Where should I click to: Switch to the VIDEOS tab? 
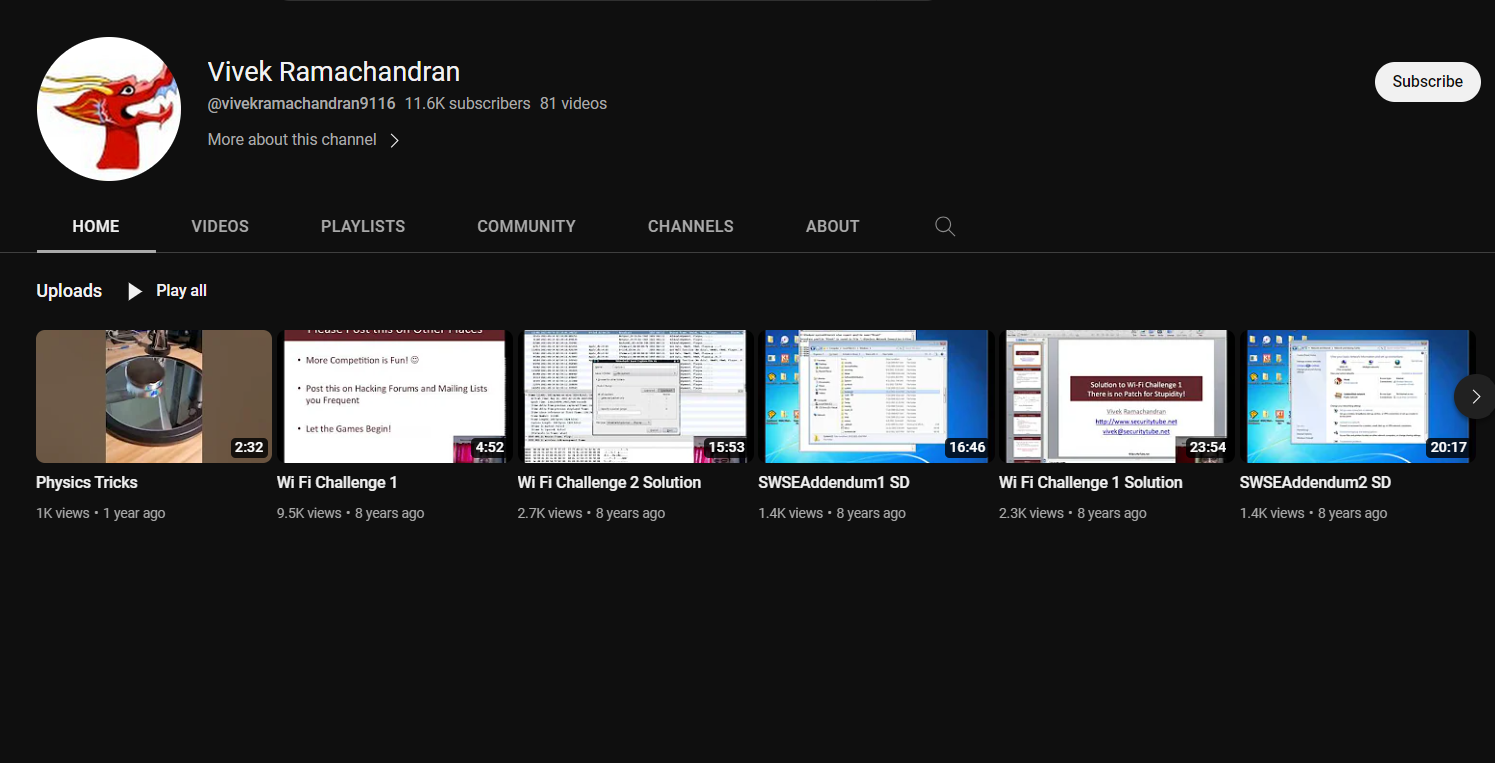pos(219,226)
